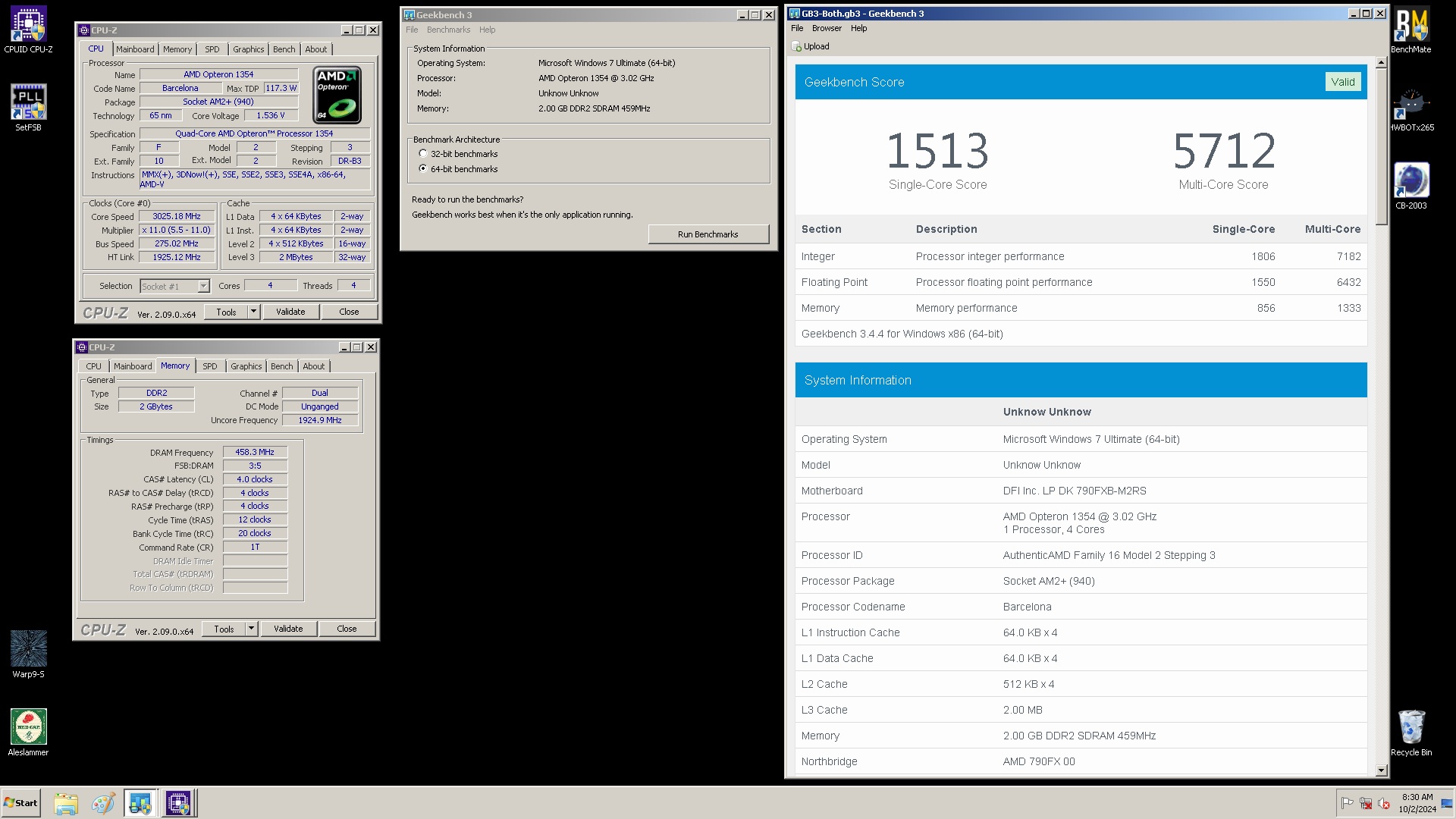The width and height of the screenshot is (1456, 819).
Task: Open the BenchMate desktop icon
Action: (x=1410, y=30)
